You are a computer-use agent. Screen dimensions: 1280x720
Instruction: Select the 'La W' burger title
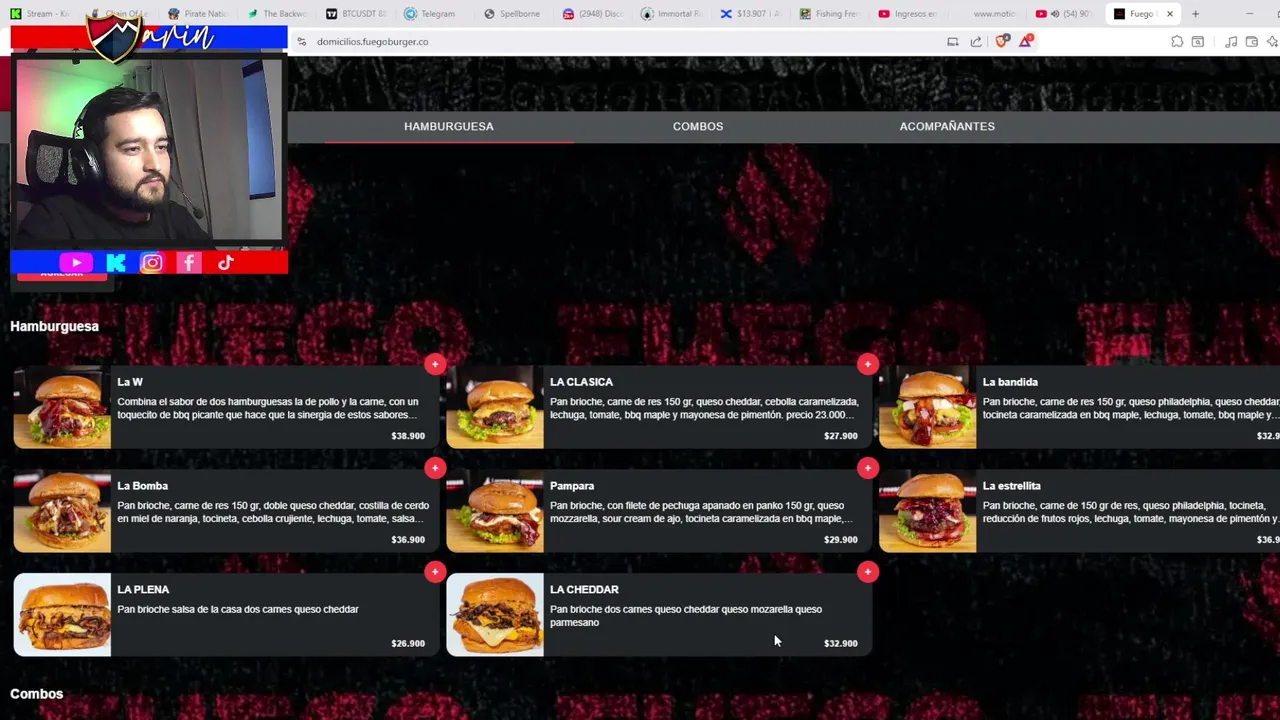tap(130, 382)
